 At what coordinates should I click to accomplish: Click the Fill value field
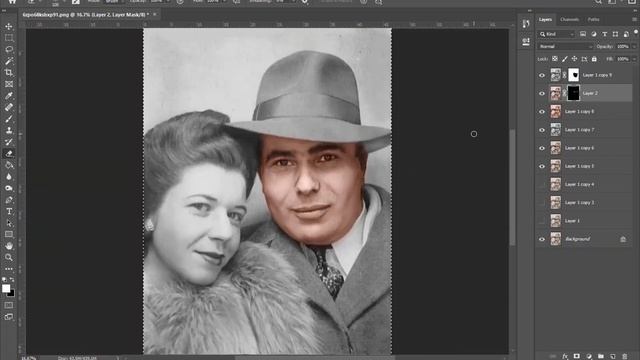pos(623,59)
